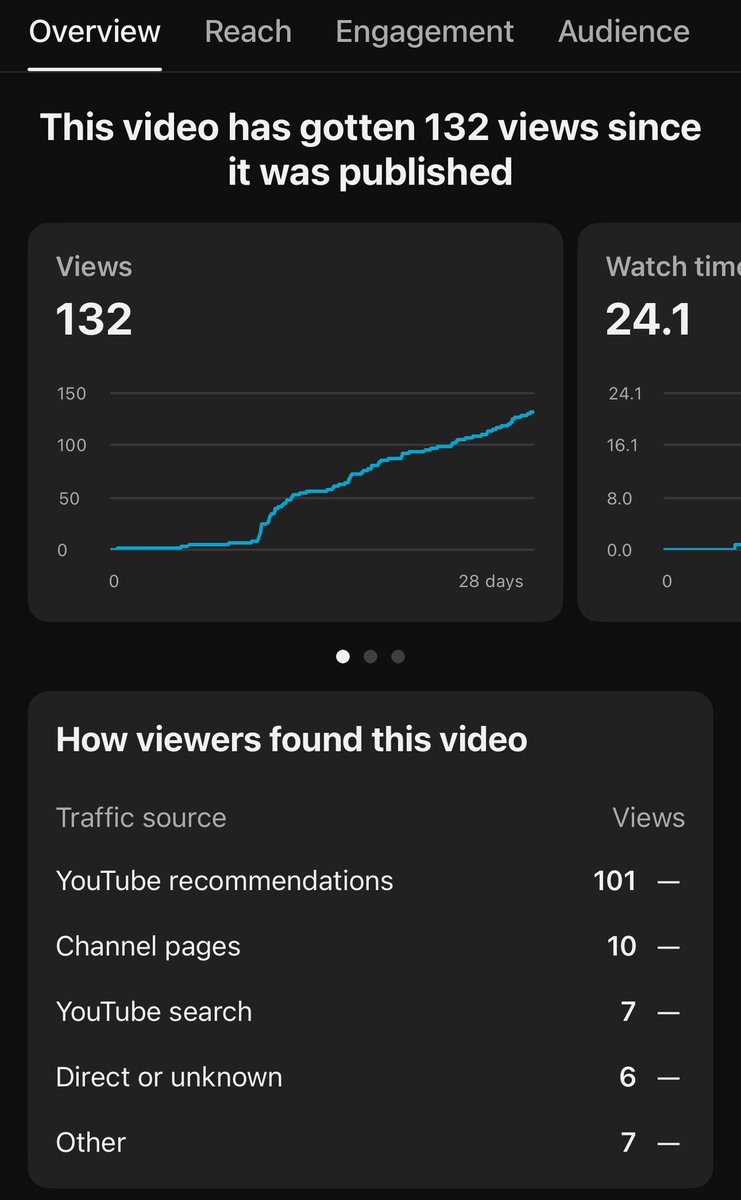This screenshot has height=1200, width=741.
Task: Click the Channel pages 10 views value
Action: [x=622, y=946]
